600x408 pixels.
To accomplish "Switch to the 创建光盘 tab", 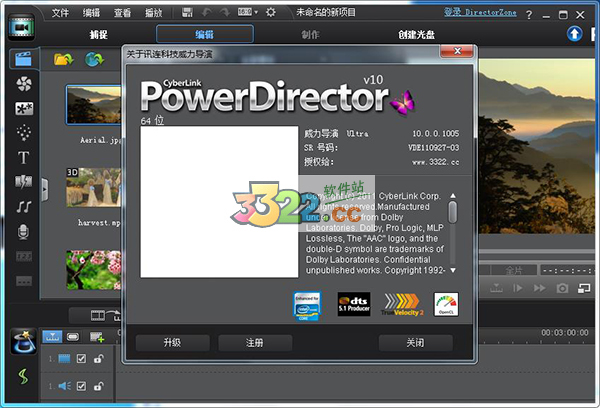I will 416,35.
